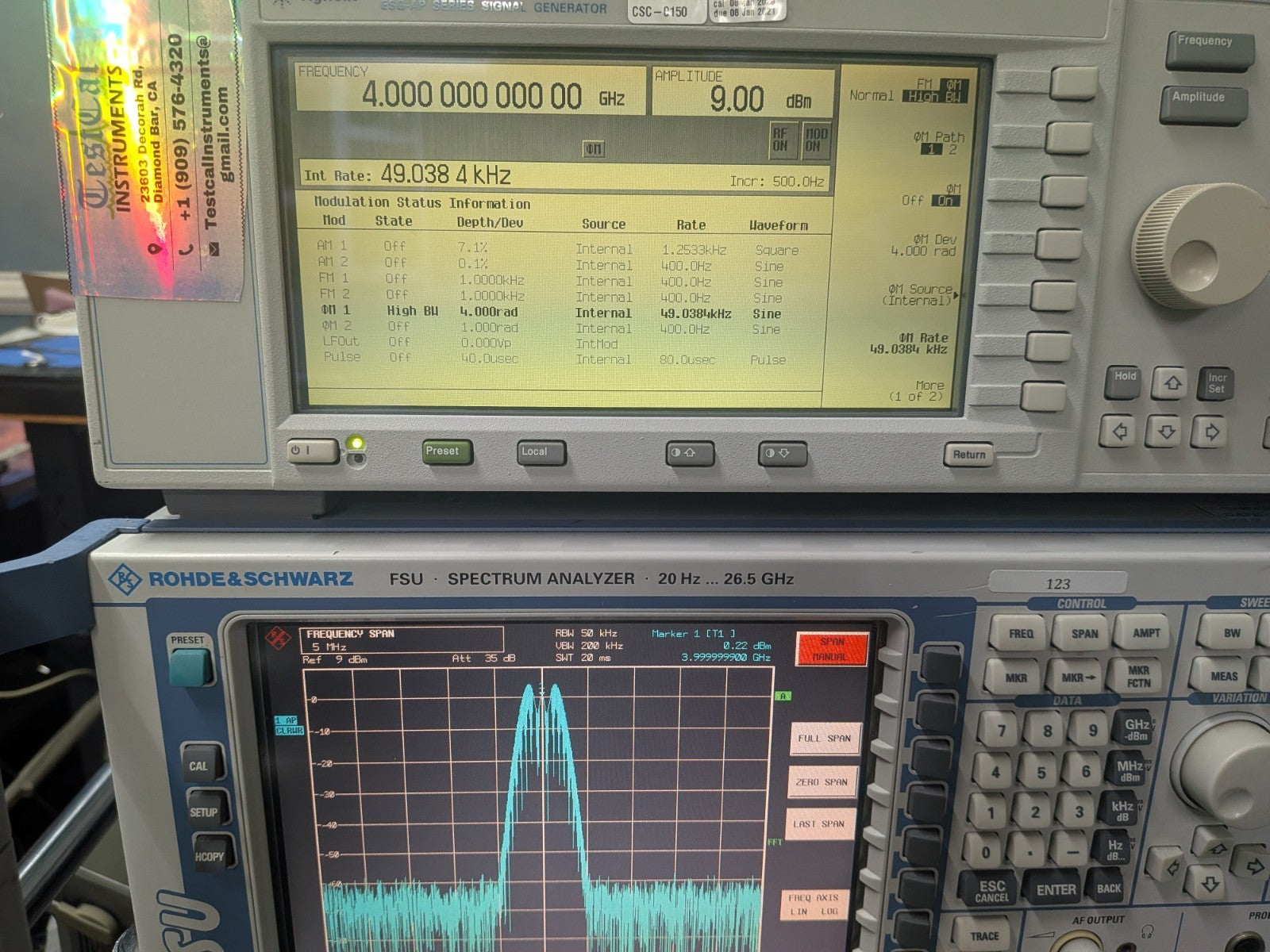Click the ΦM annunciator on generator display
The width and height of the screenshot is (1270, 952).
tap(594, 148)
